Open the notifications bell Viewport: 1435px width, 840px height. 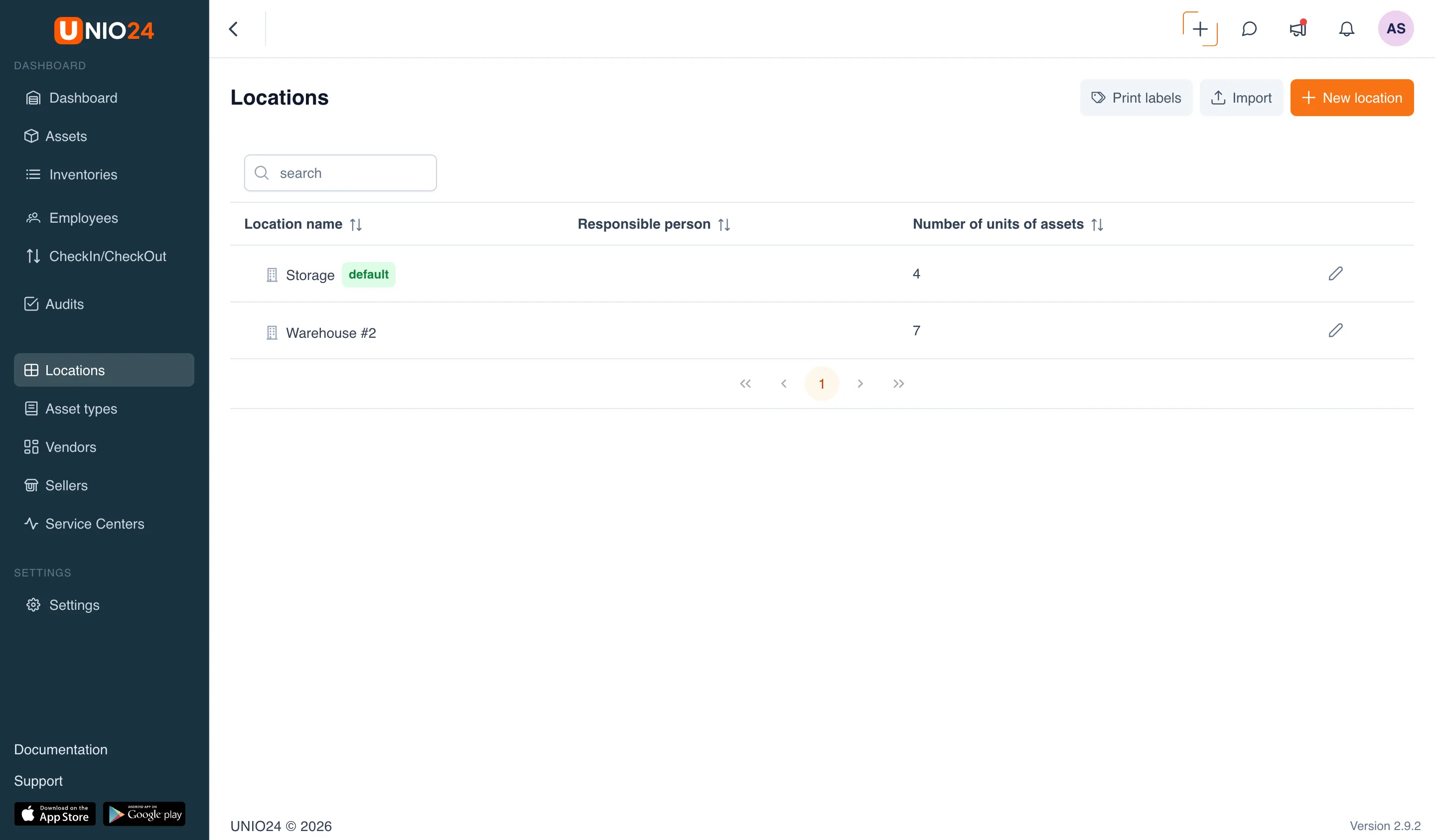pos(1346,28)
